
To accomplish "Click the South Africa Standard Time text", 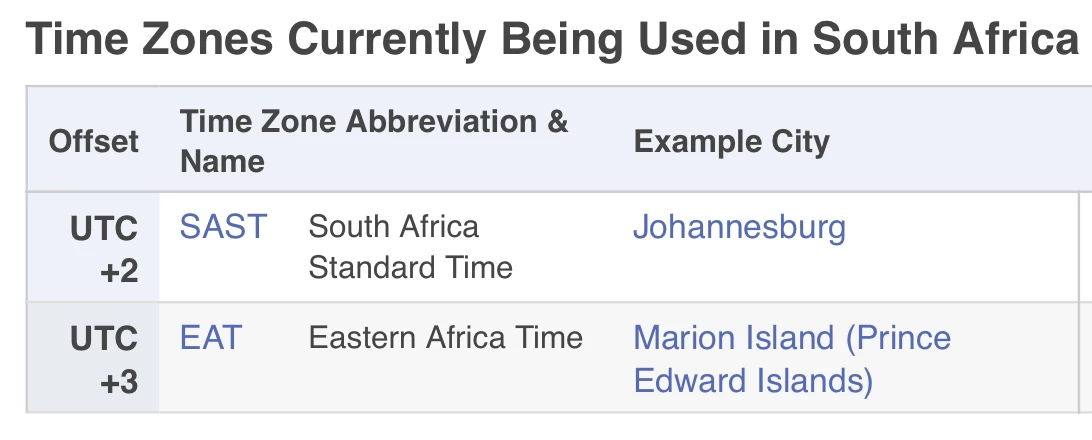I will (x=410, y=247).
